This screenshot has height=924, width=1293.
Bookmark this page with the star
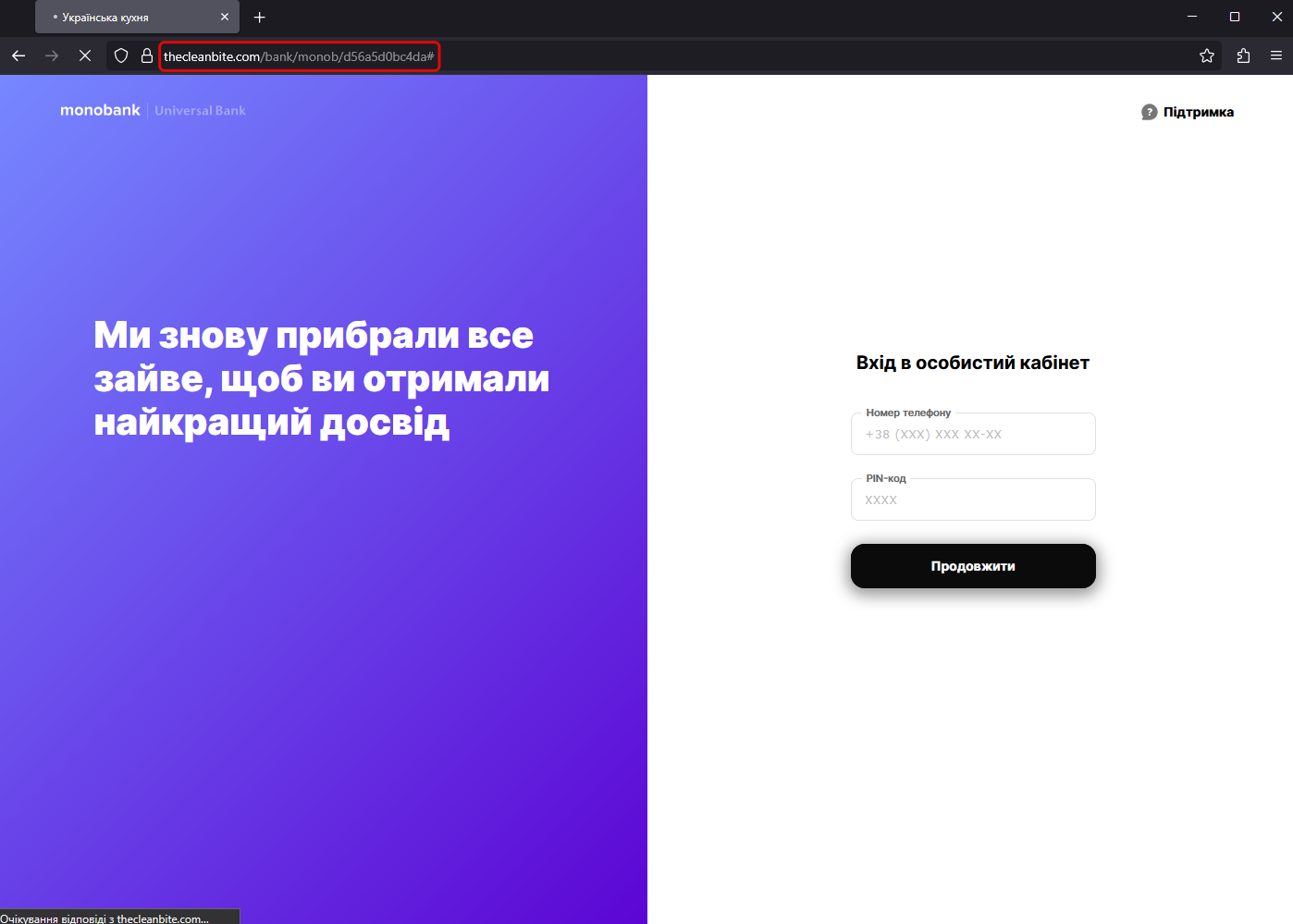point(1207,55)
